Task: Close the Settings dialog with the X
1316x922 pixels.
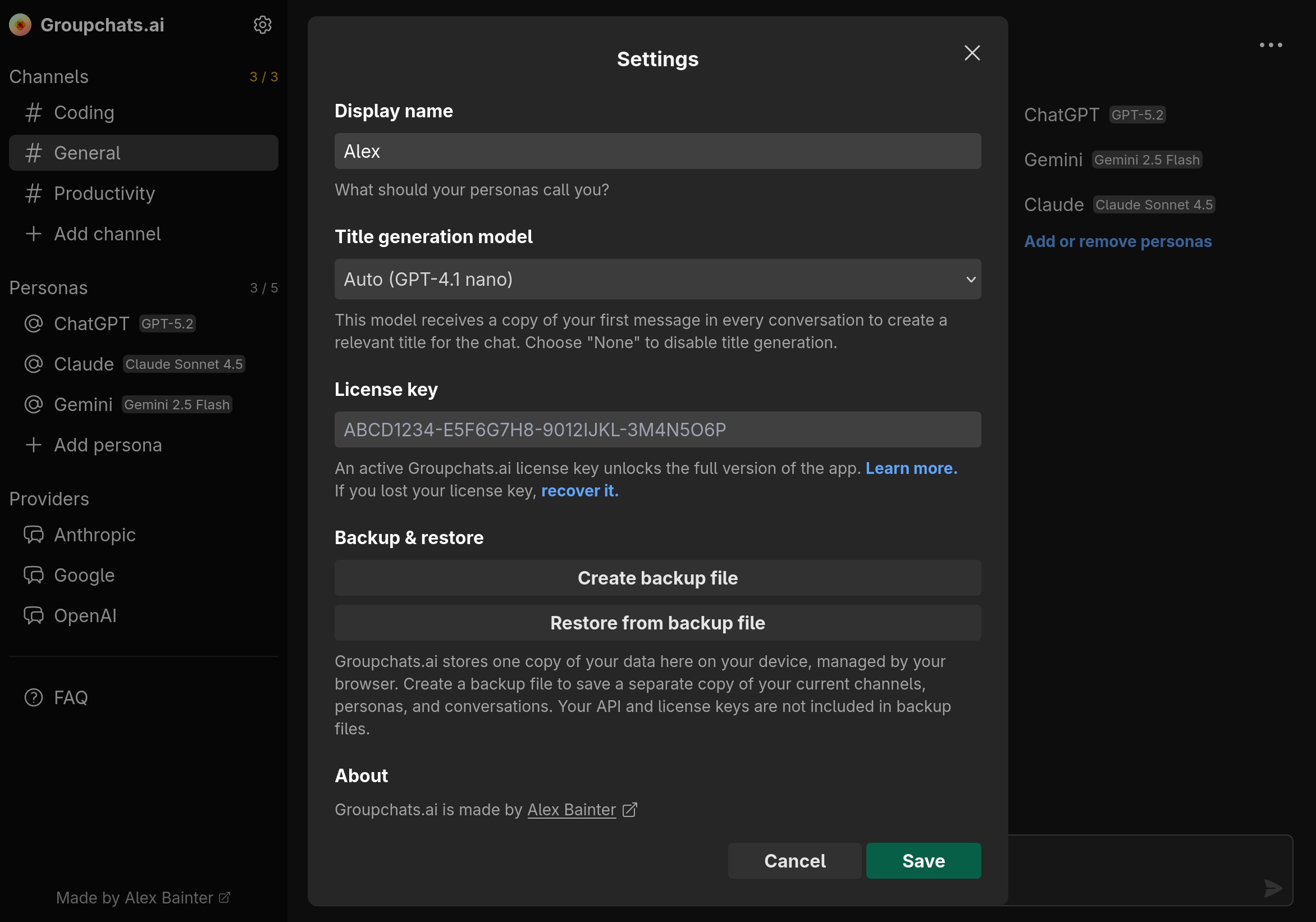Action: 971,53
